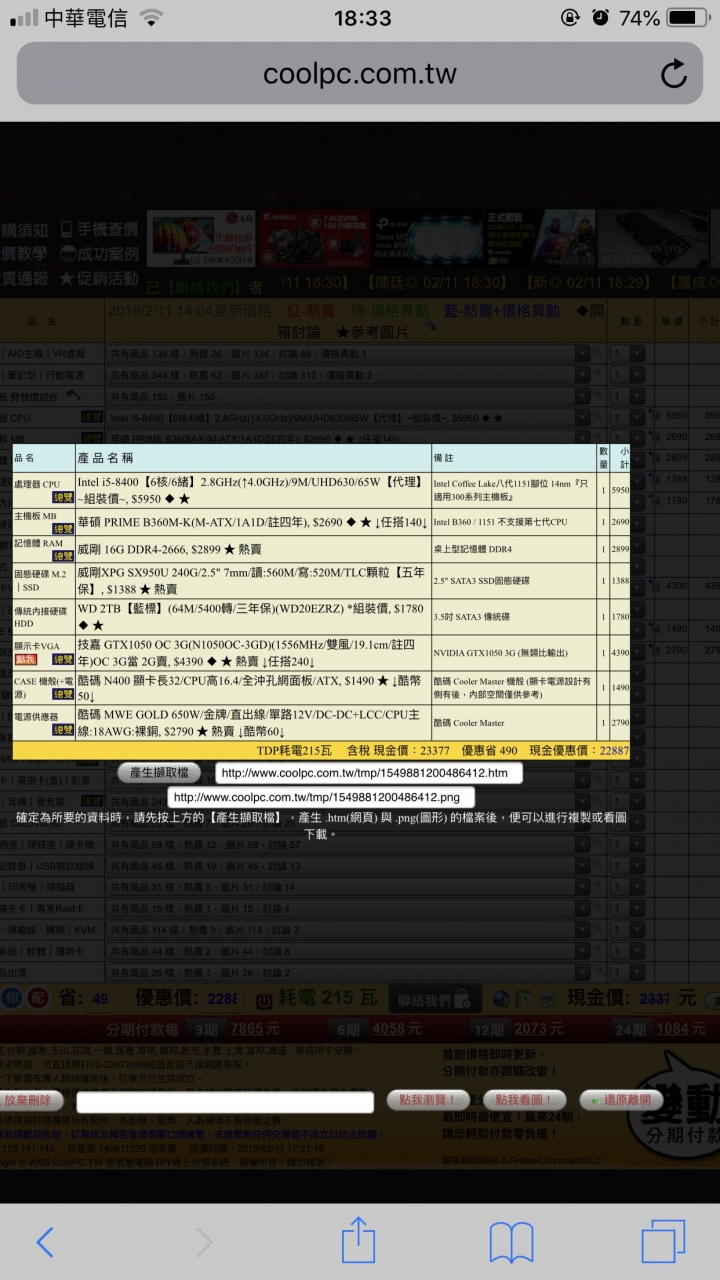Open the dropdown listing 共有商品 26 樣
Image resolution: width=720 pixels, height=1280 pixels.
(348, 972)
